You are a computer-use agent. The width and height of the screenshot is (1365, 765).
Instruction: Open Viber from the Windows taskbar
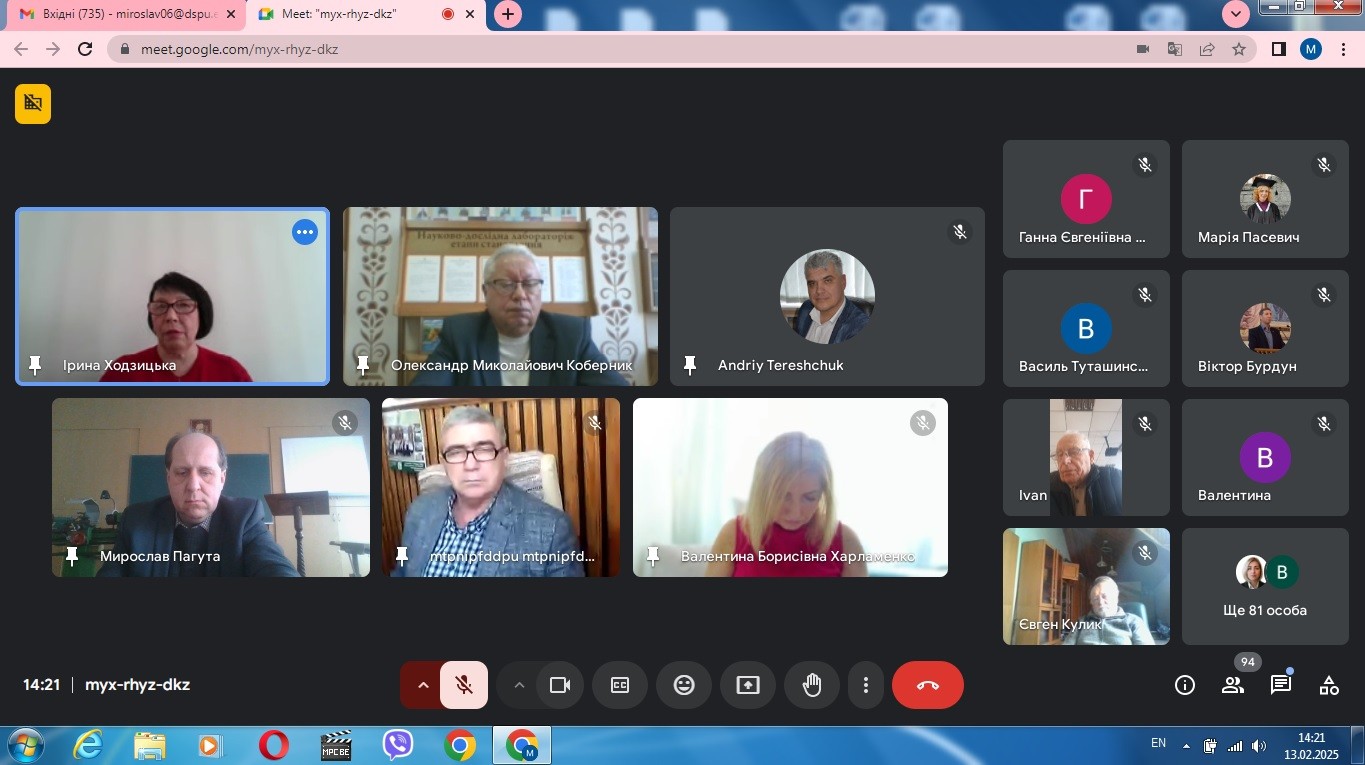tap(398, 745)
